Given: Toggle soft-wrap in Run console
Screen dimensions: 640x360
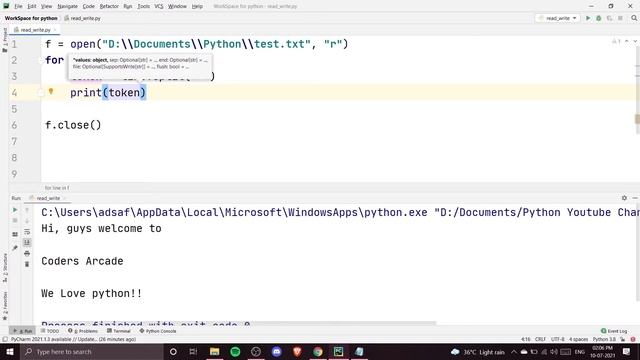Looking at the screenshot, I should (27, 232).
